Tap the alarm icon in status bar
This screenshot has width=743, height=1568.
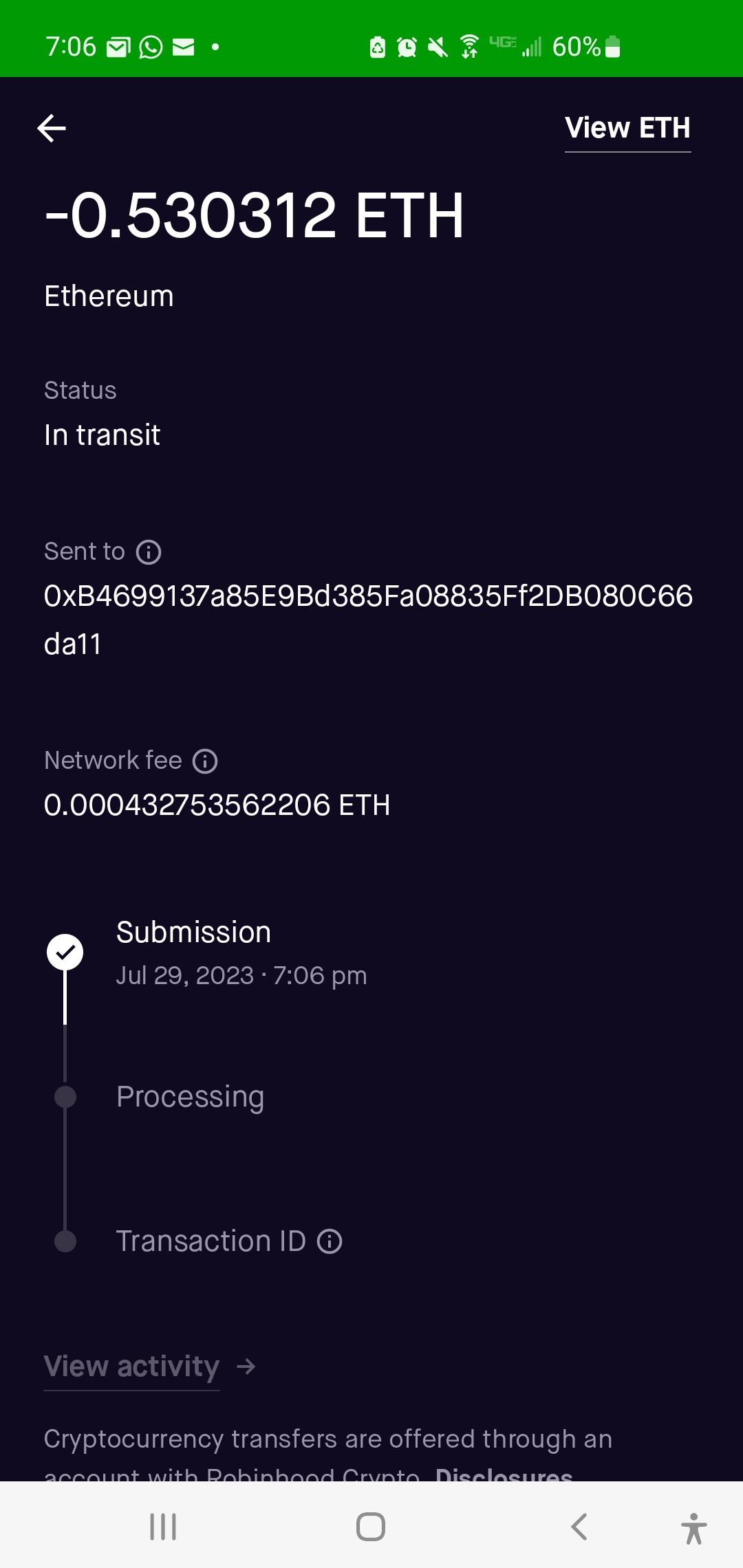[x=407, y=47]
